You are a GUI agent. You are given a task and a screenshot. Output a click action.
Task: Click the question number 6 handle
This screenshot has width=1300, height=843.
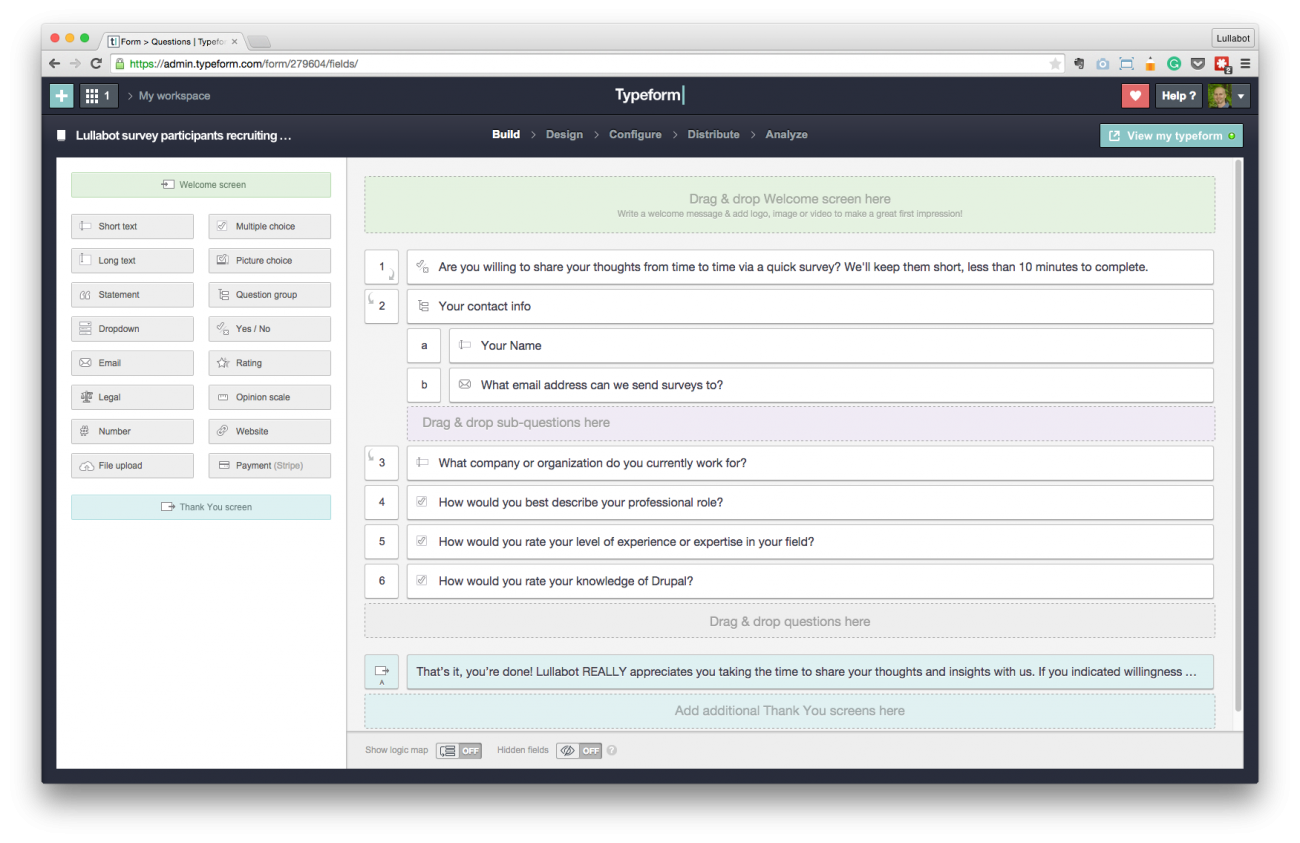point(381,581)
